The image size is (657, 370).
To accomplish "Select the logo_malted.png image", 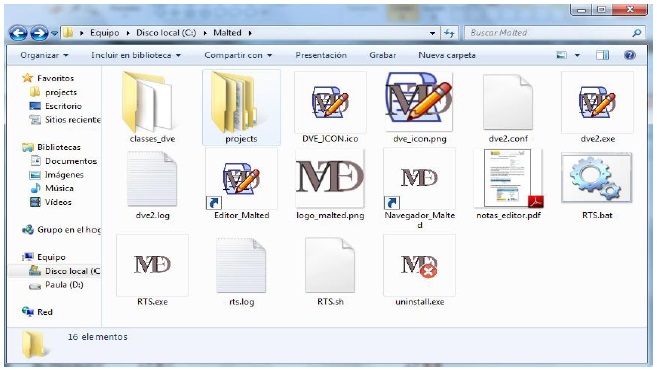I will point(330,179).
